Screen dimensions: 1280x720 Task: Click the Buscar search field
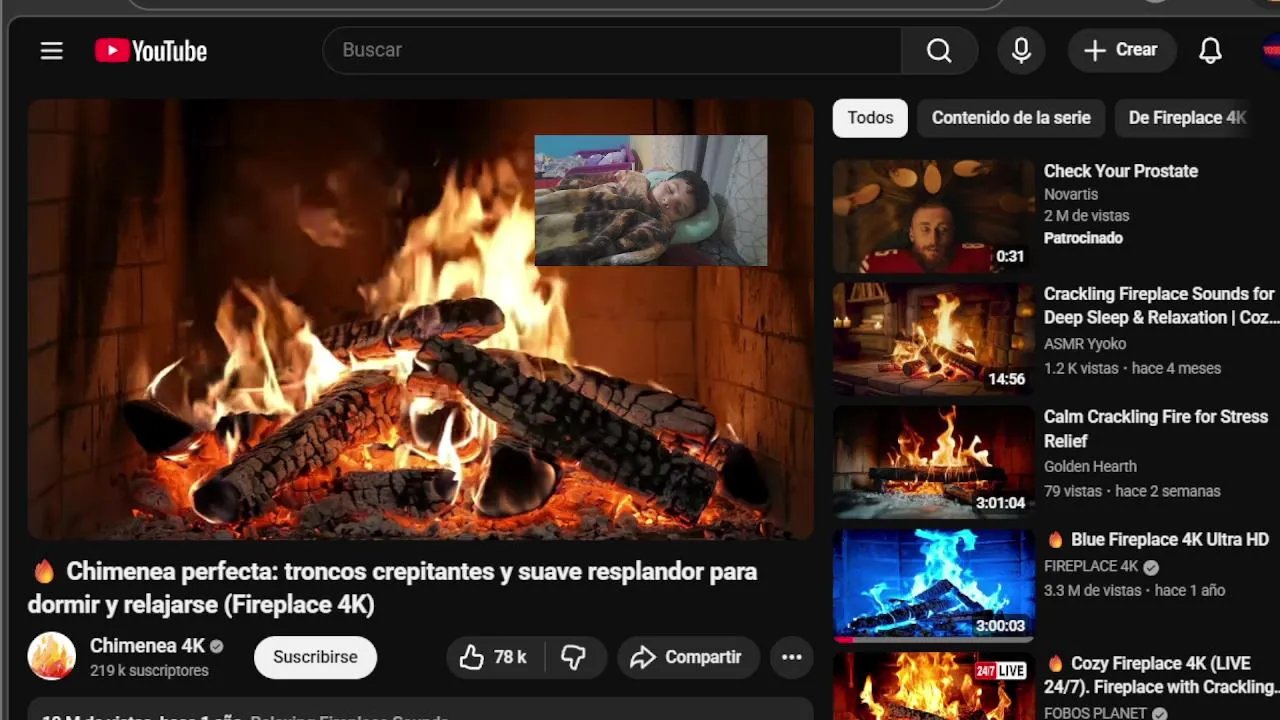point(612,50)
